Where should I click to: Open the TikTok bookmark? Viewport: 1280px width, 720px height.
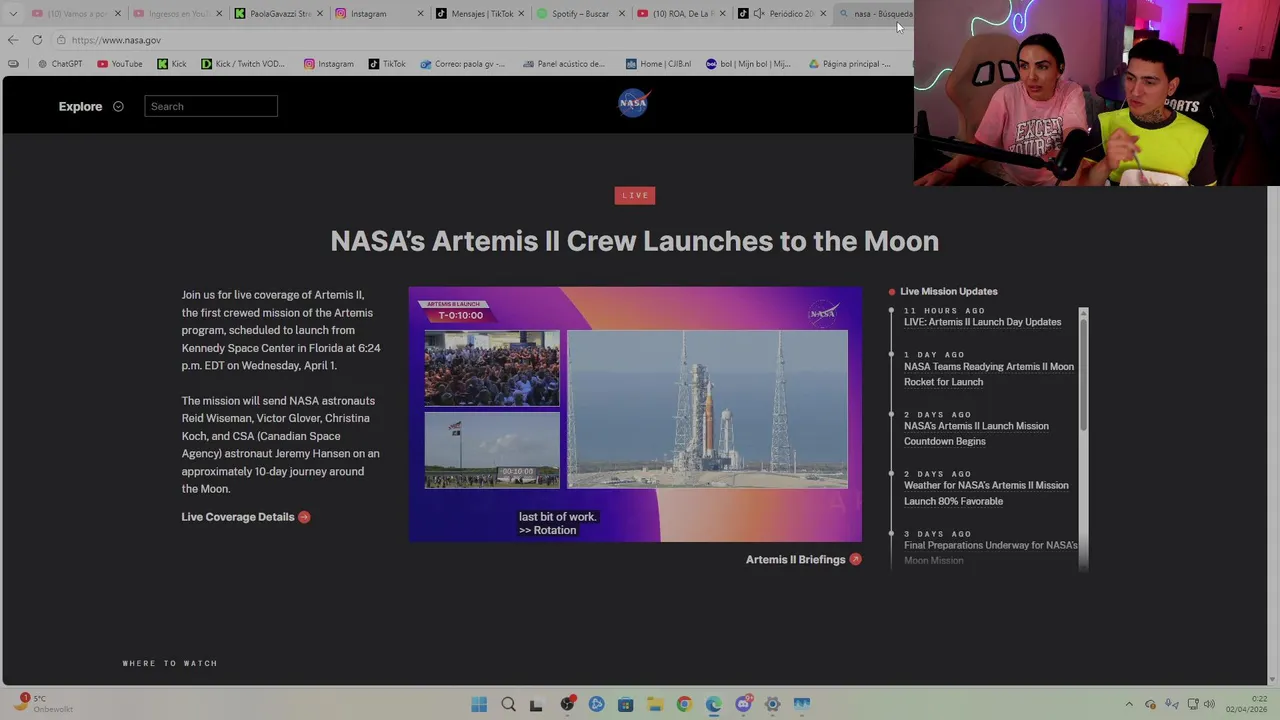[387, 64]
